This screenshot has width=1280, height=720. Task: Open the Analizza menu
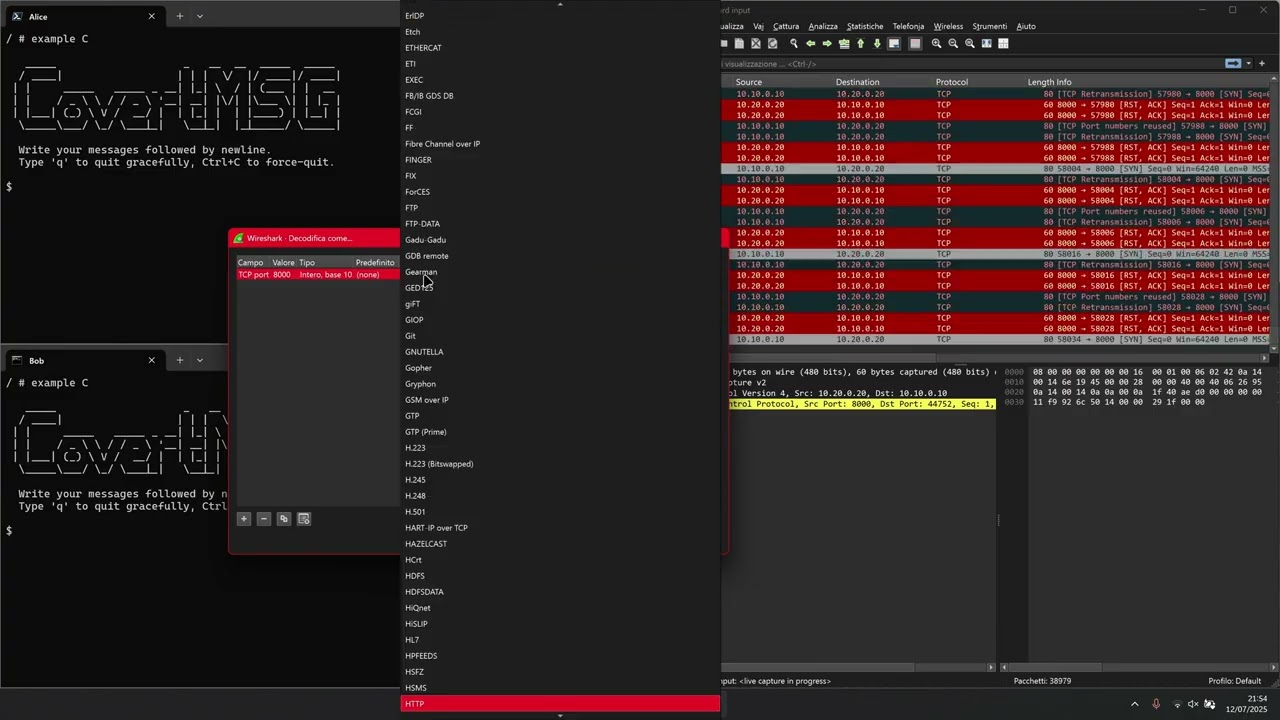(x=823, y=26)
